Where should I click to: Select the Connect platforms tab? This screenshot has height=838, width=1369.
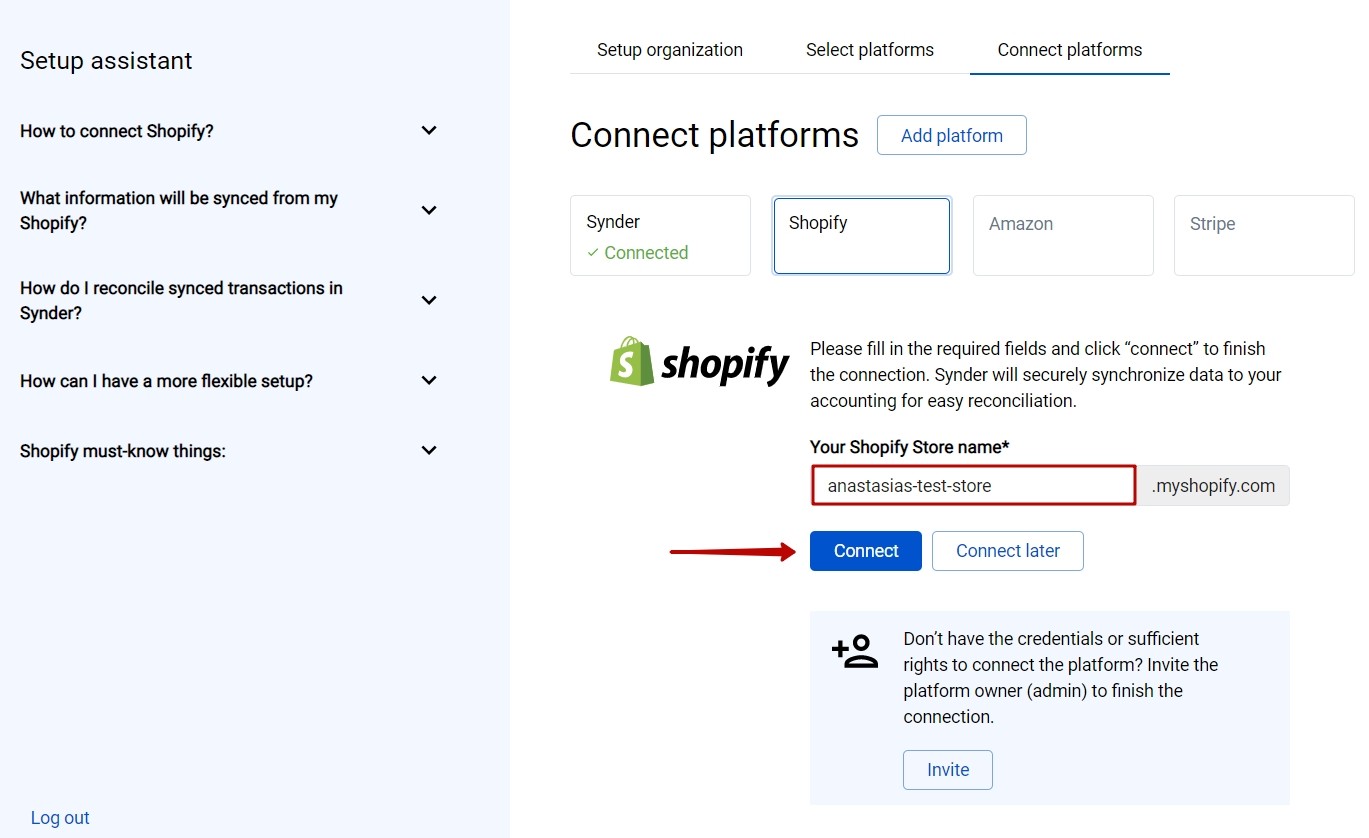(1070, 50)
